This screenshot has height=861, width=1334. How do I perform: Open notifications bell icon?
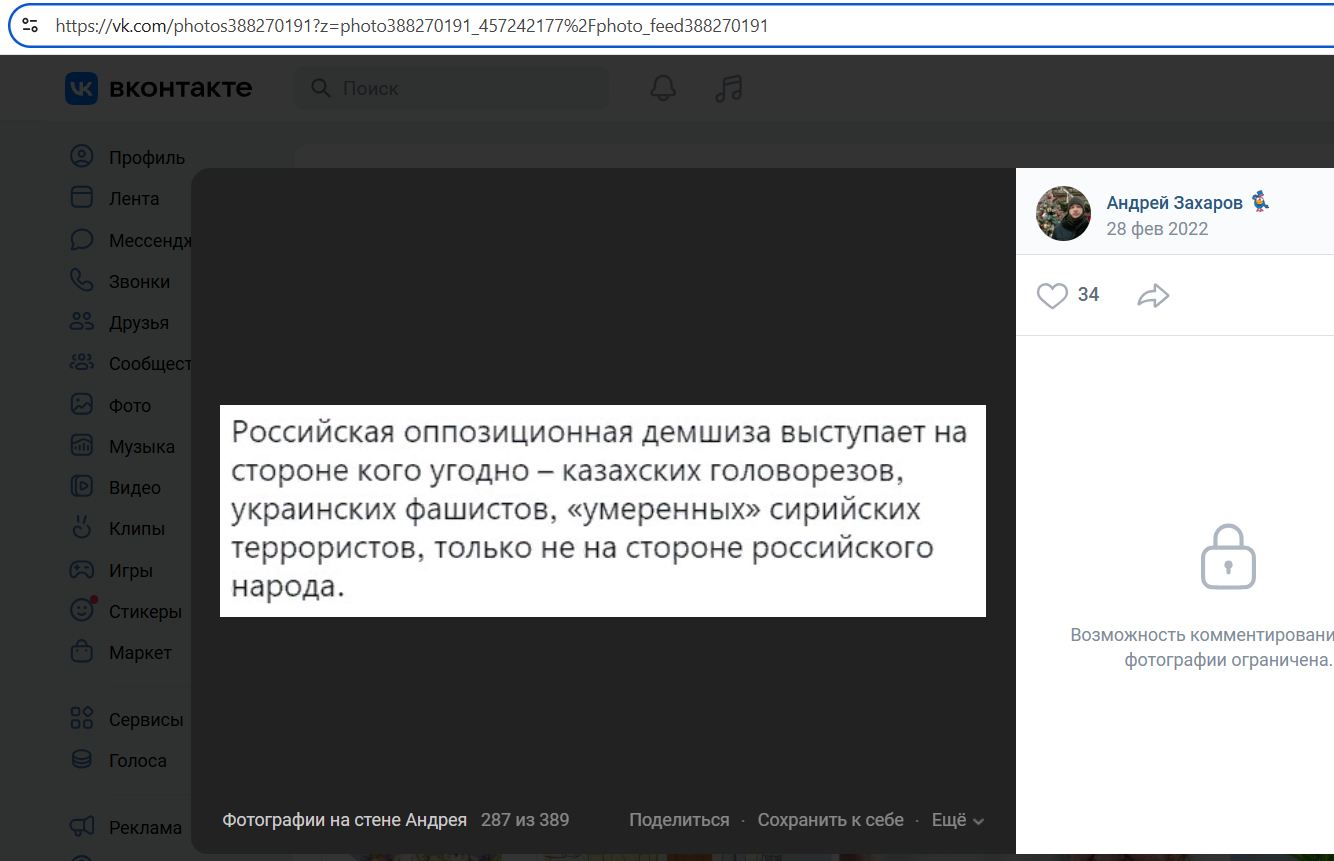[x=663, y=88]
